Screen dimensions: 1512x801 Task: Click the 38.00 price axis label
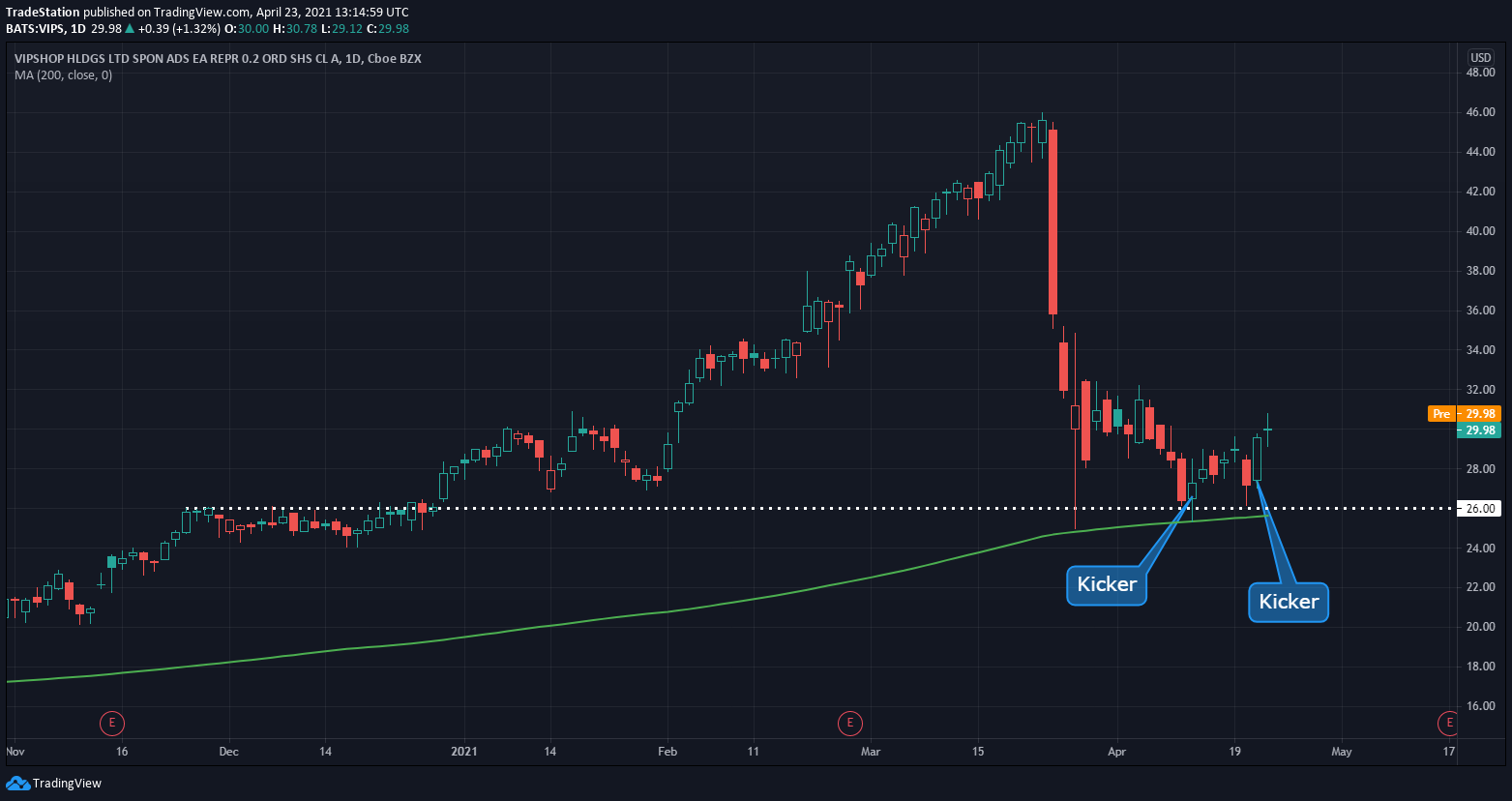pyautogui.click(x=1480, y=271)
